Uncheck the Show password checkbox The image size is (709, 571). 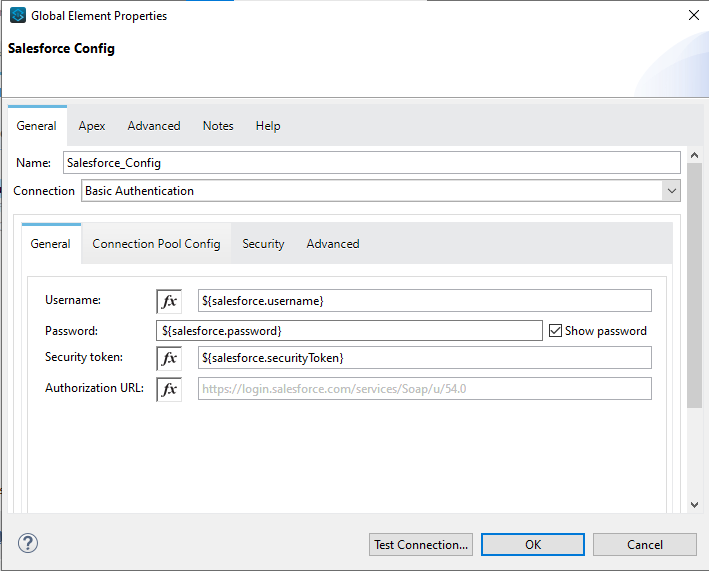(555, 330)
